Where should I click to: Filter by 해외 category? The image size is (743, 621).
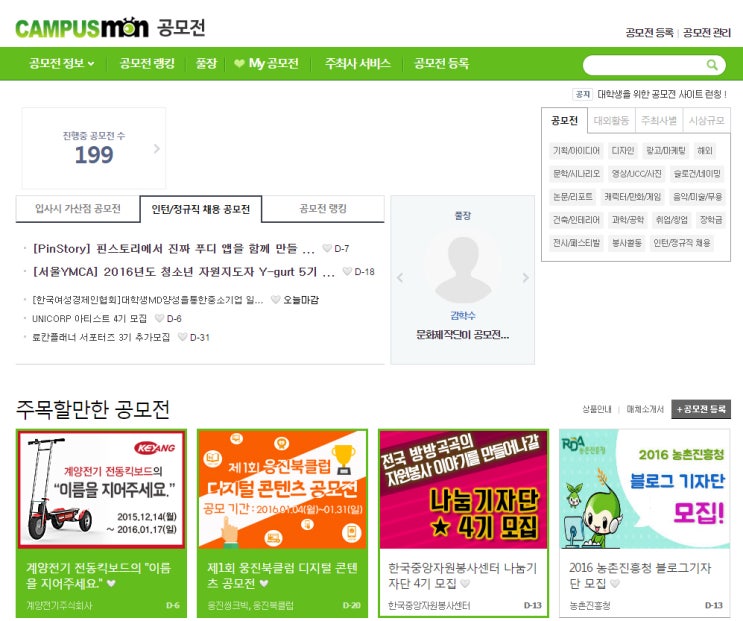click(x=705, y=151)
